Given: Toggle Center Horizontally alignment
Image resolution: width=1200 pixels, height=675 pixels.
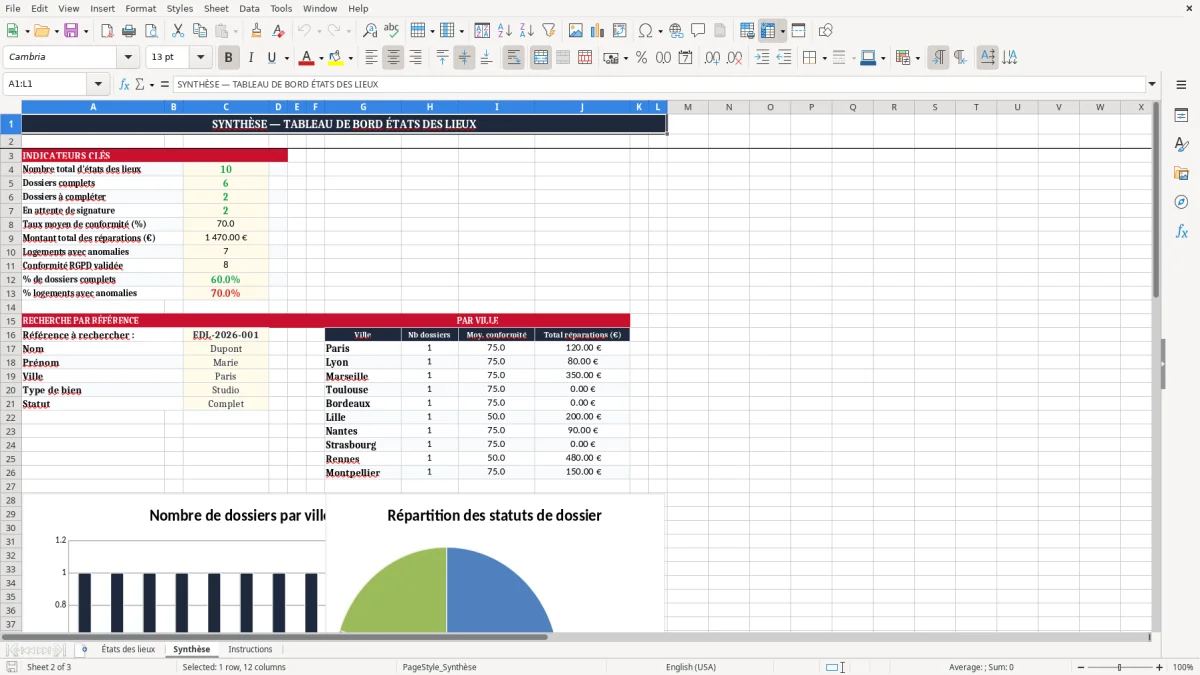Looking at the screenshot, I should pos(393,58).
